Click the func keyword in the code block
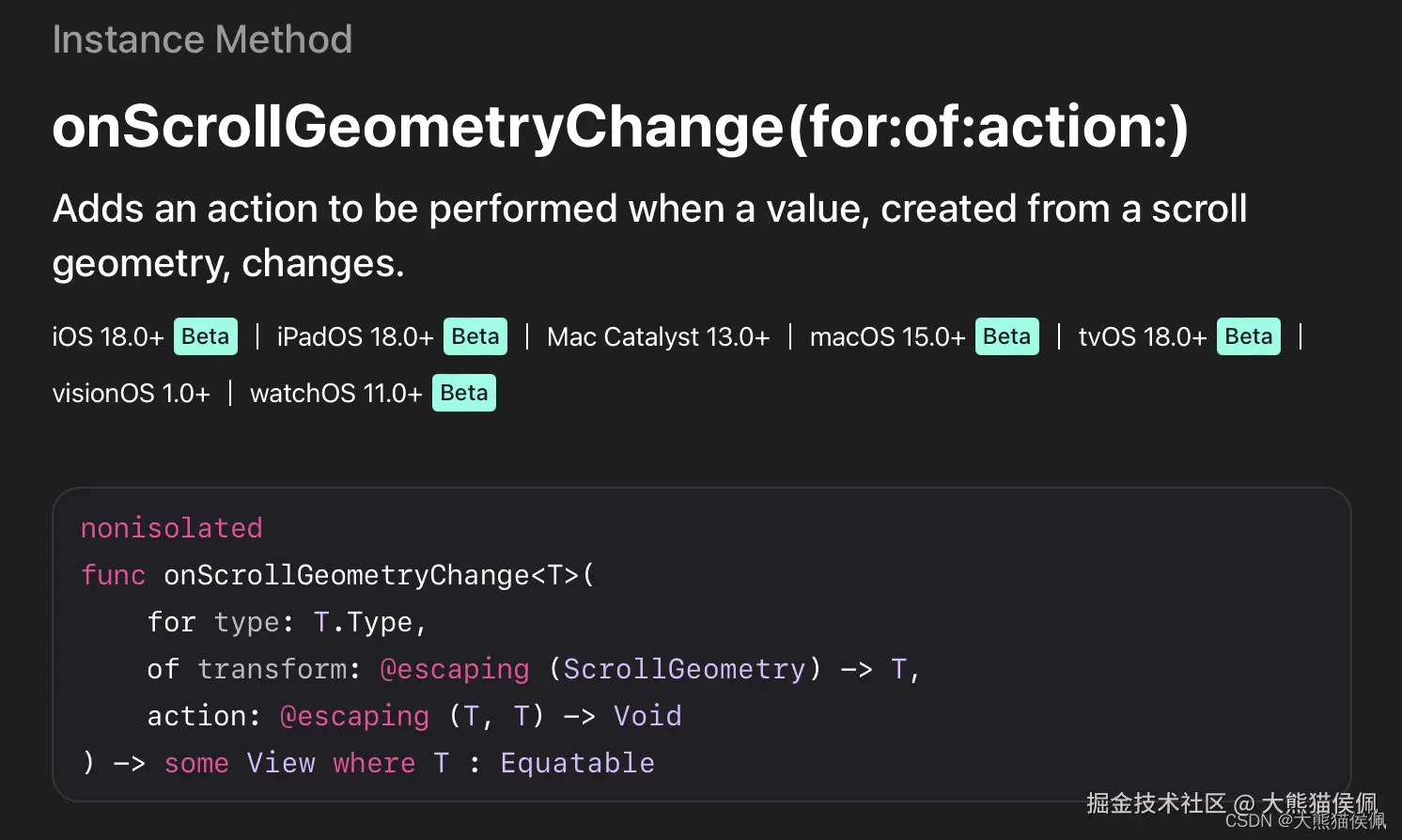This screenshot has height=840, width=1402. coord(113,575)
